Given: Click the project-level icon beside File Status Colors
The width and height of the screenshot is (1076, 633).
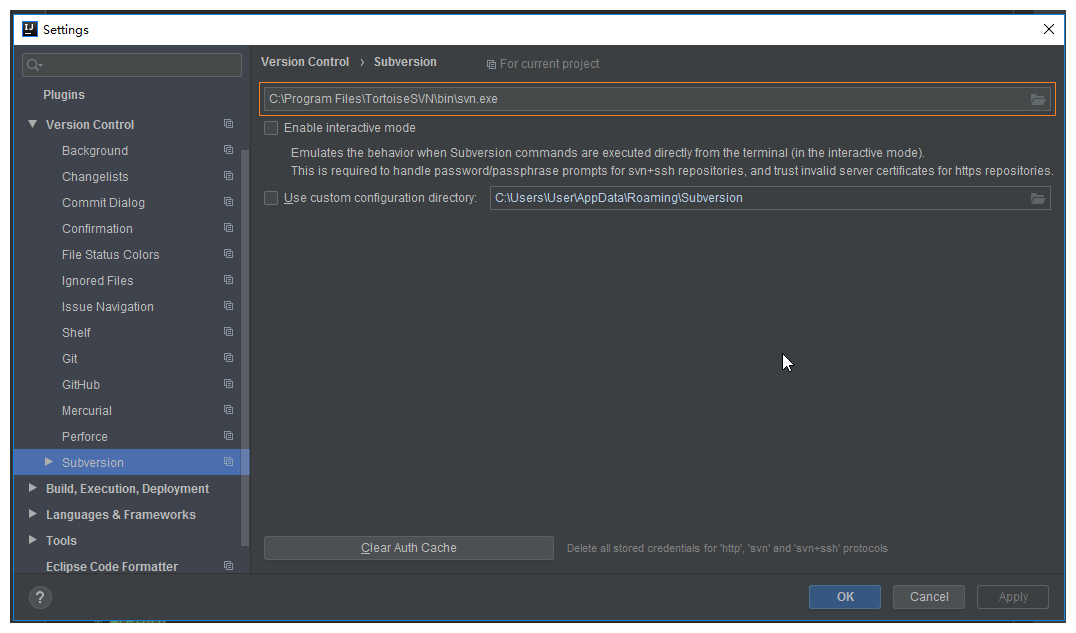Looking at the screenshot, I should (x=229, y=254).
